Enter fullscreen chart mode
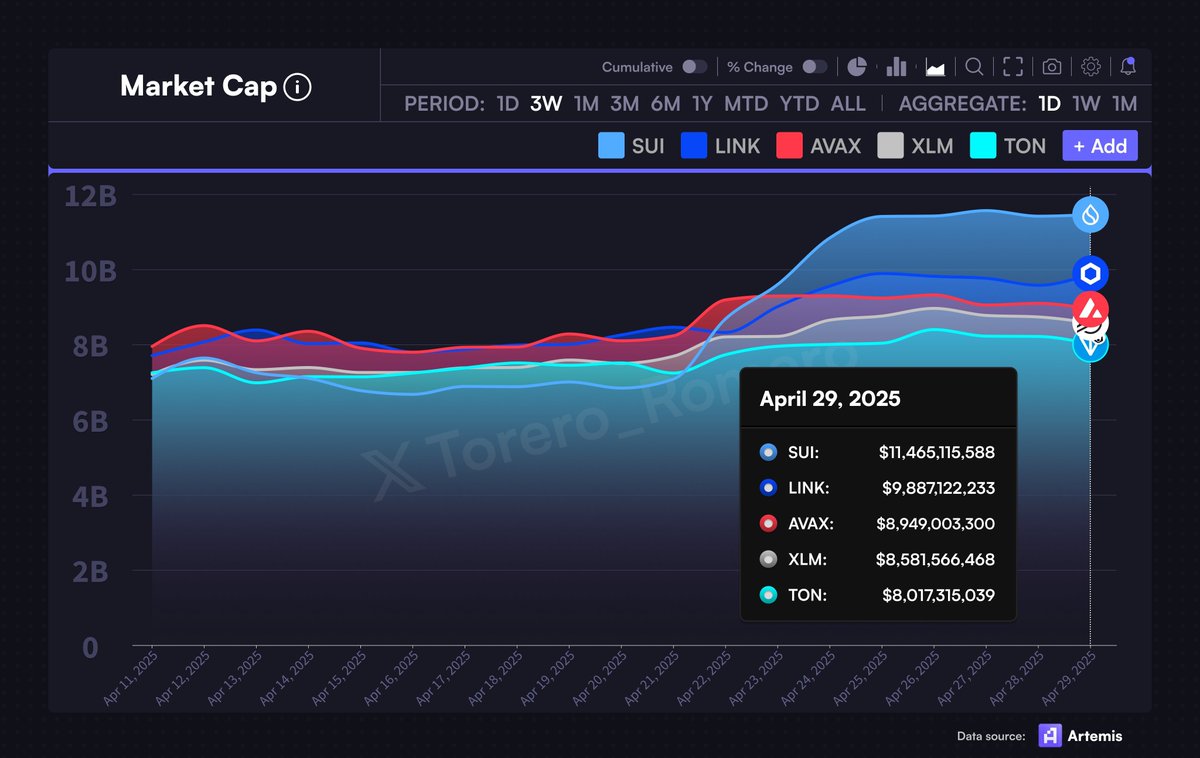 [1012, 66]
